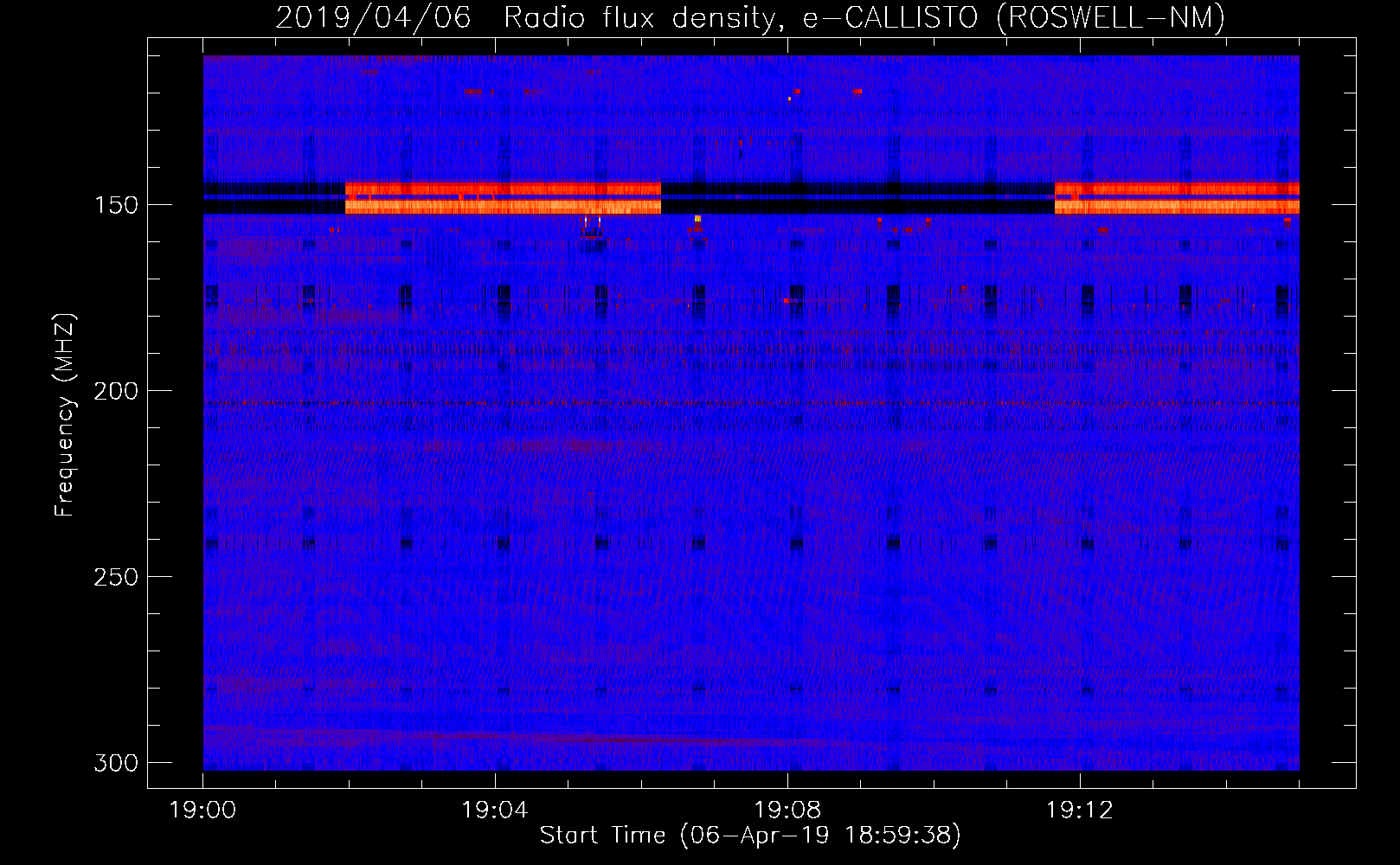Click the first bright orange burst band near 150 MHz
This screenshot has height=865, width=1400.
click(x=503, y=198)
